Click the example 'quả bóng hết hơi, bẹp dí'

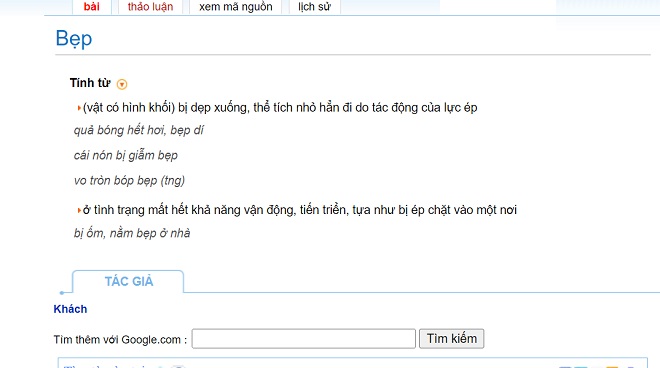point(138,130)
